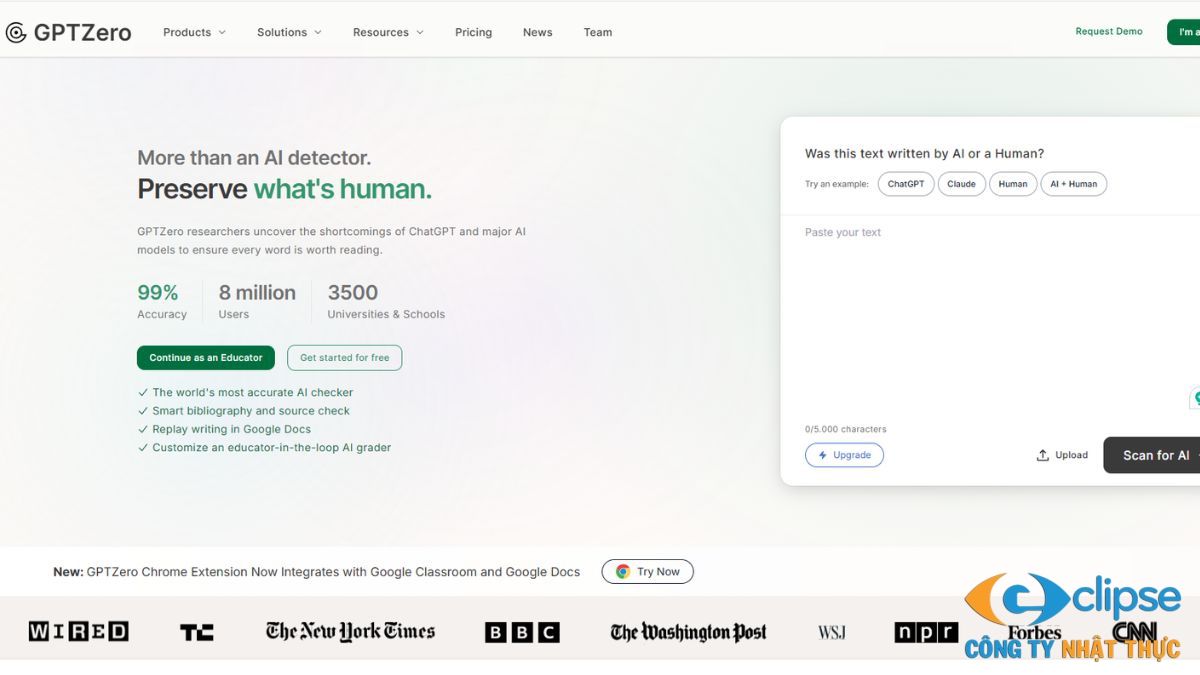Open The New York Times logo
Viewport: 1200px width, 675px height.
click(350, 631)
